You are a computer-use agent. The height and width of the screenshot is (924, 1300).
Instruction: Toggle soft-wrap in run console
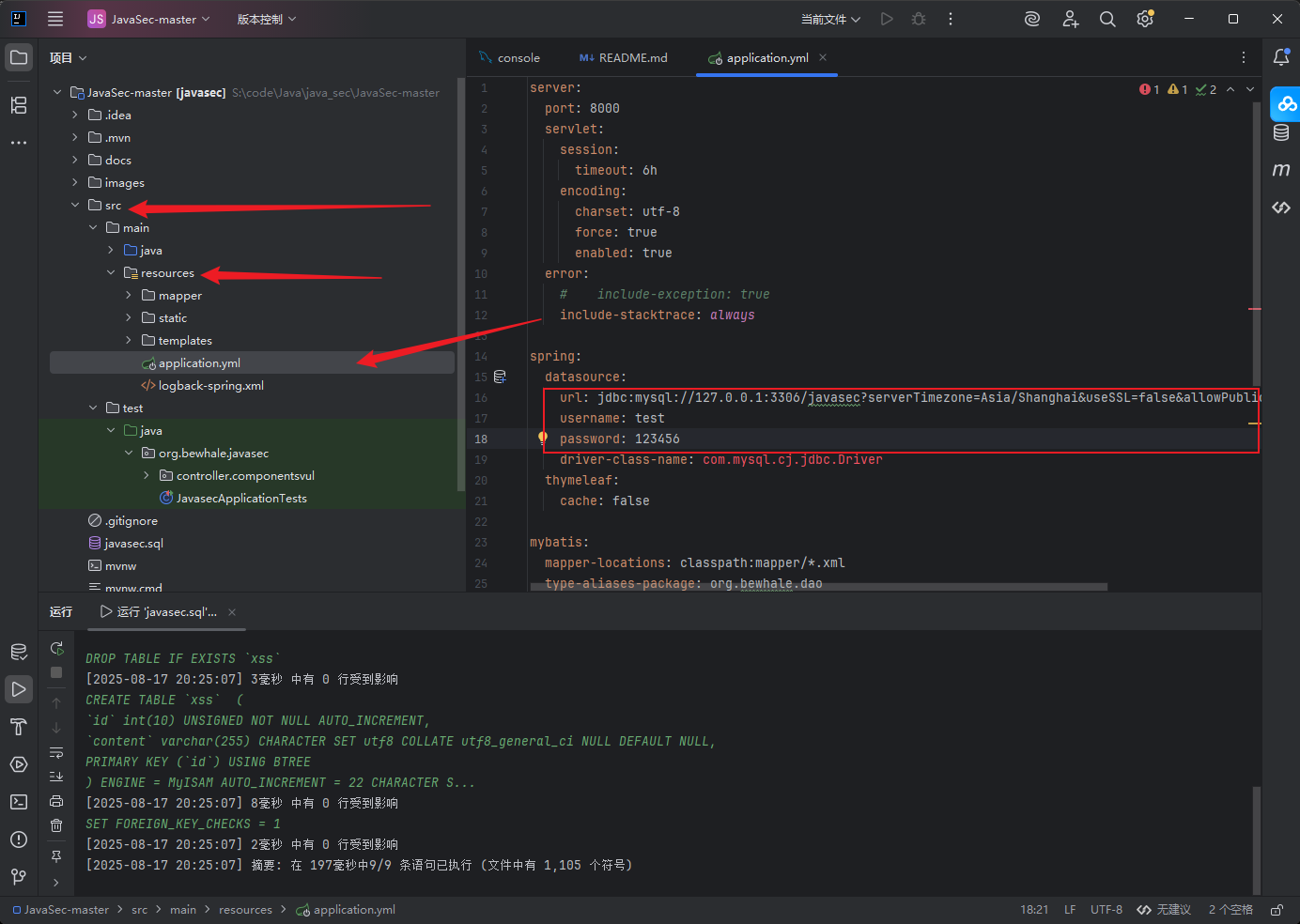pyautogui.click(x=56, y=753)
